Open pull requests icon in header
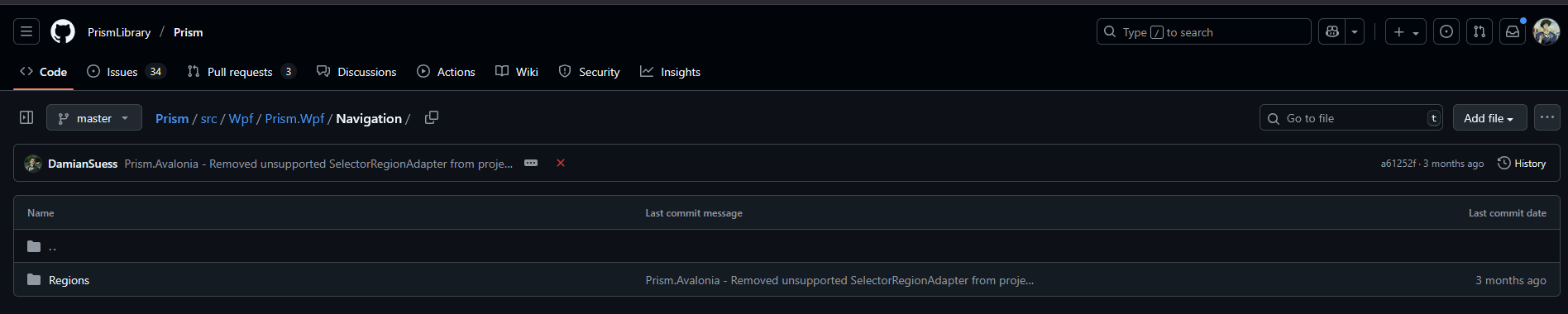This screenshot has width=1568, height=314. click(x=1480, y=32)
